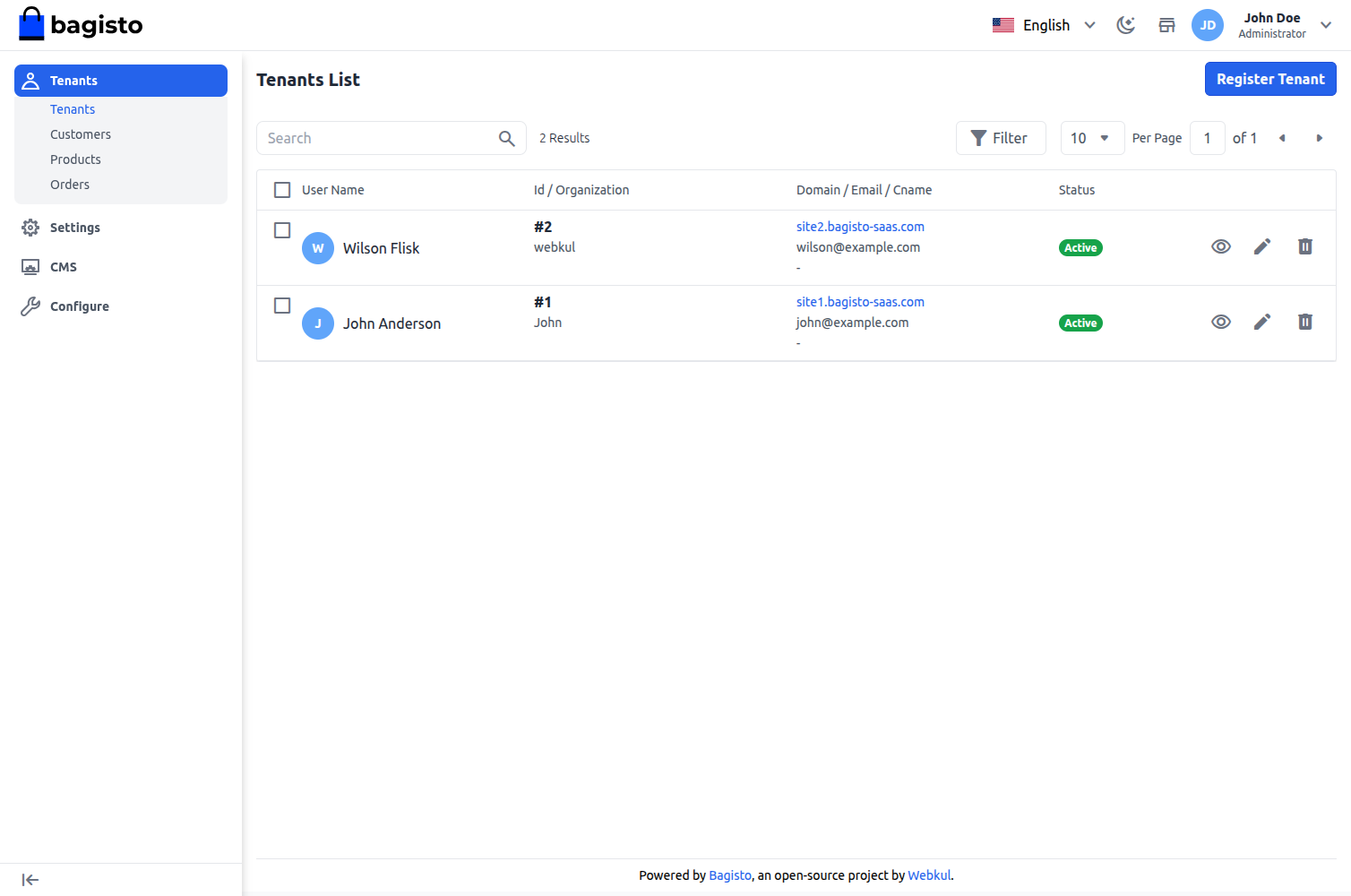This screenshot has height=896, width=1351.
Task: View Wilson Flisk tenant details eye icon
Action: pos(1221,246)
